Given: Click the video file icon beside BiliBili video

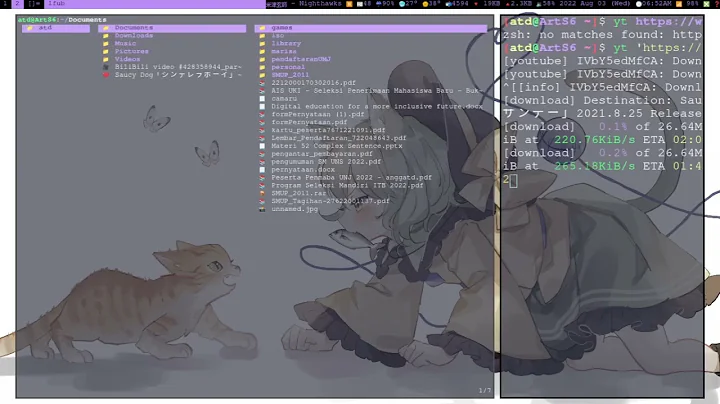Looking at the screenshot, I should click(x=106, y=67).
